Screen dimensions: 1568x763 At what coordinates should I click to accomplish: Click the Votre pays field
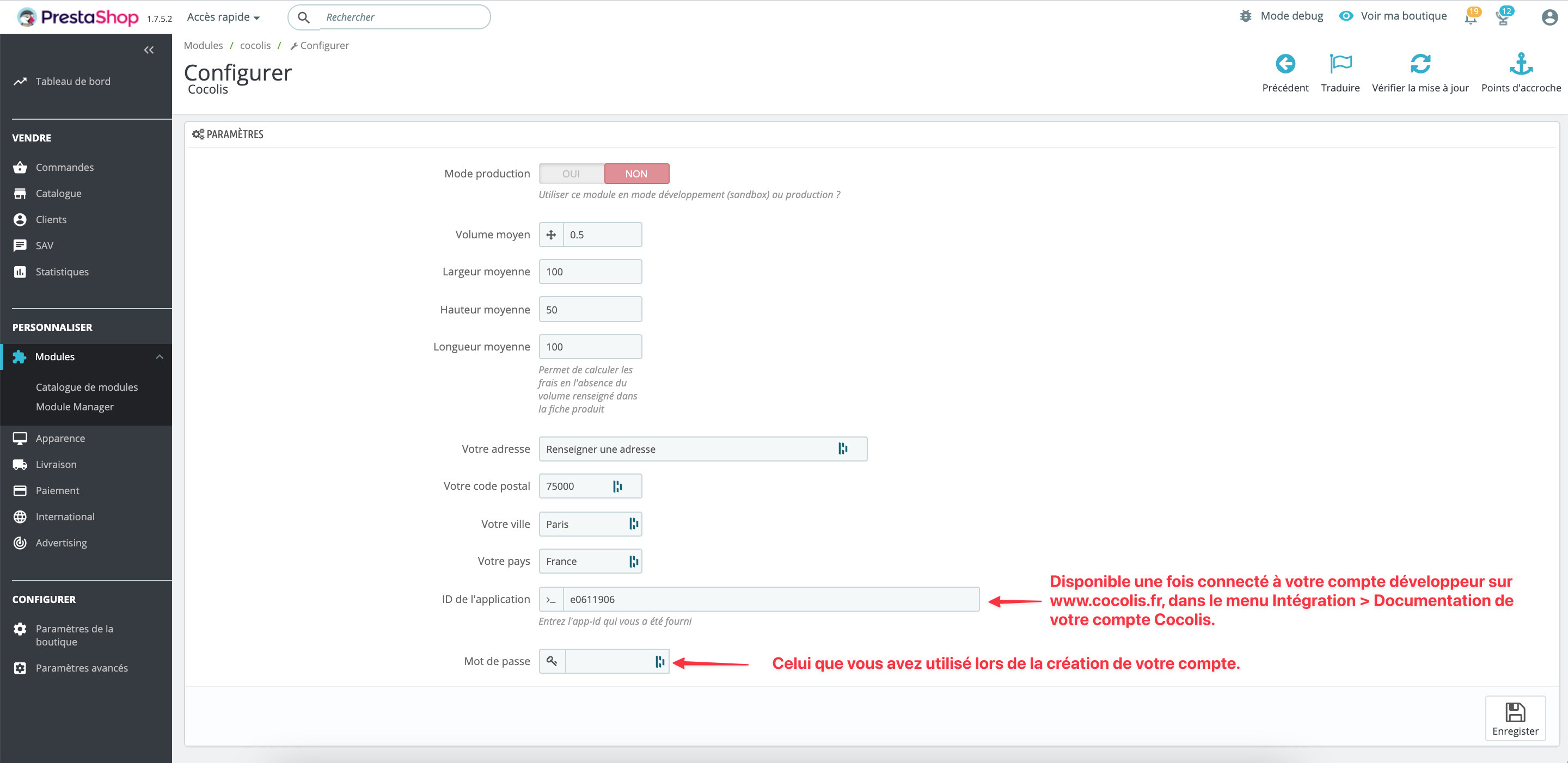590,561
